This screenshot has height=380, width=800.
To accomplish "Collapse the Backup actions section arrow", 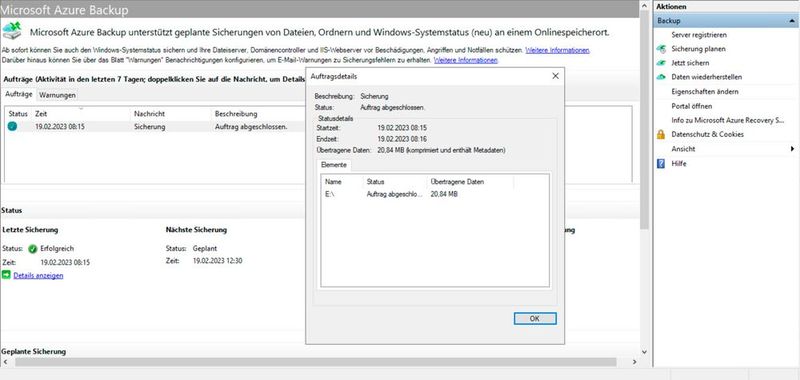I will (x=791, y=21).
